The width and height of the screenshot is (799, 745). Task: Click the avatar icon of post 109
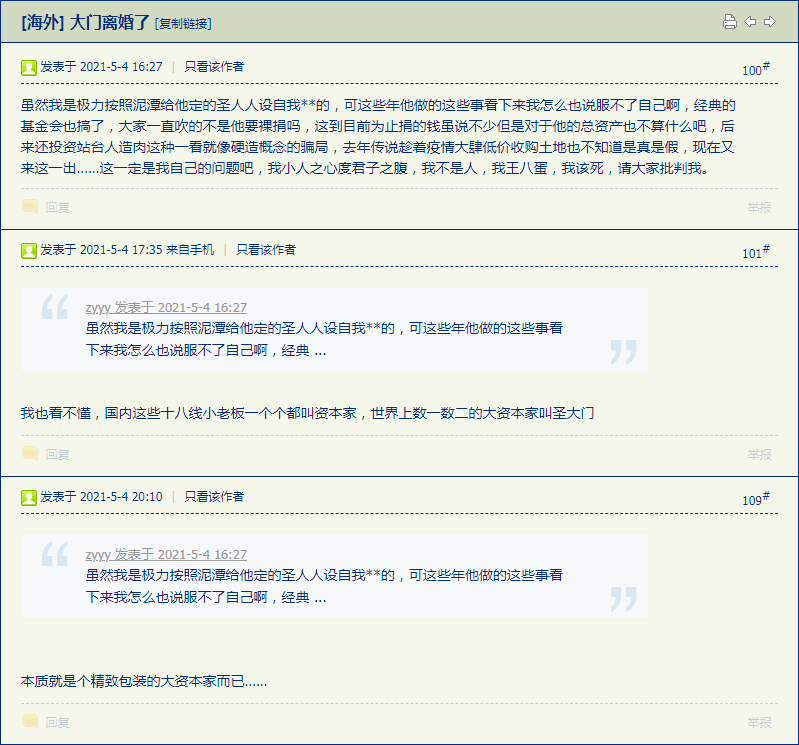(x=29, y=497)
